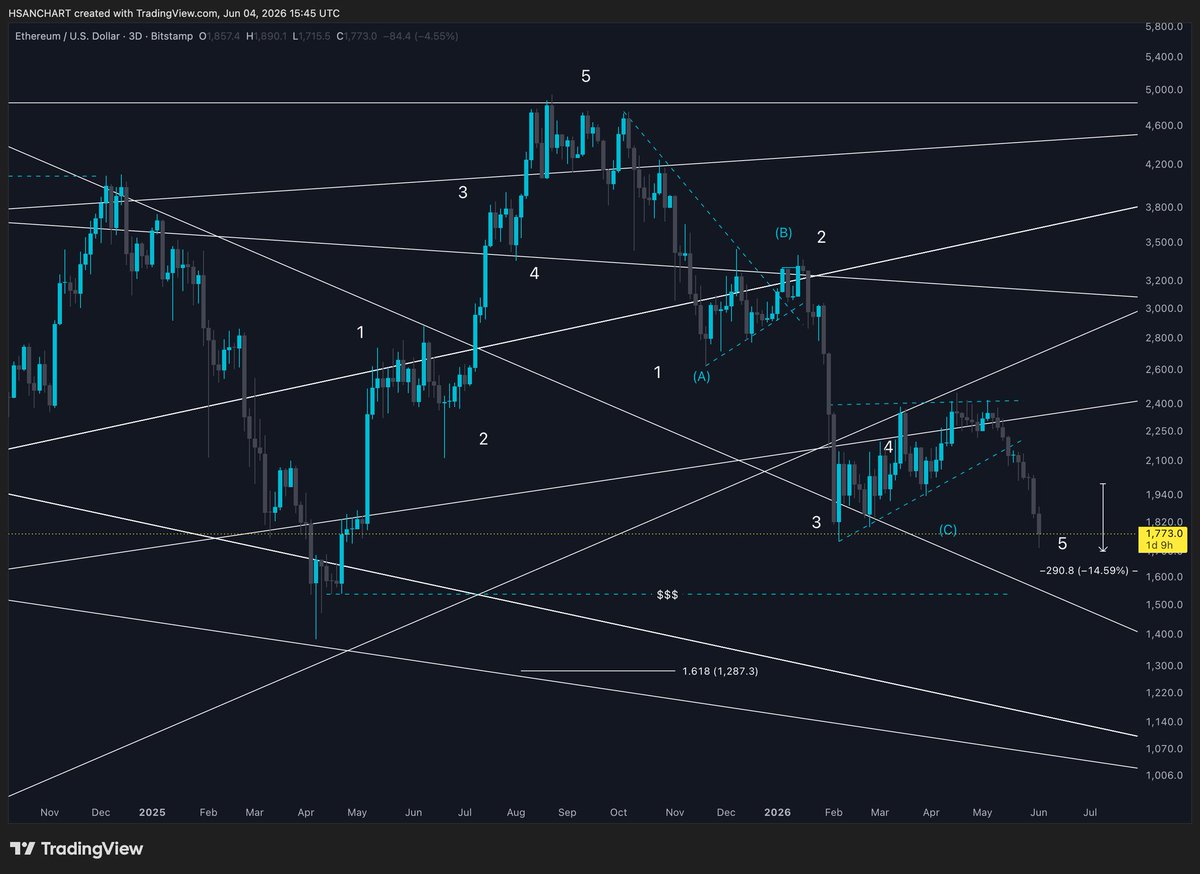Screen dimensions: 1200x874
Task: Click the 5,000.0 price axis label
Action: (1163, 90)
